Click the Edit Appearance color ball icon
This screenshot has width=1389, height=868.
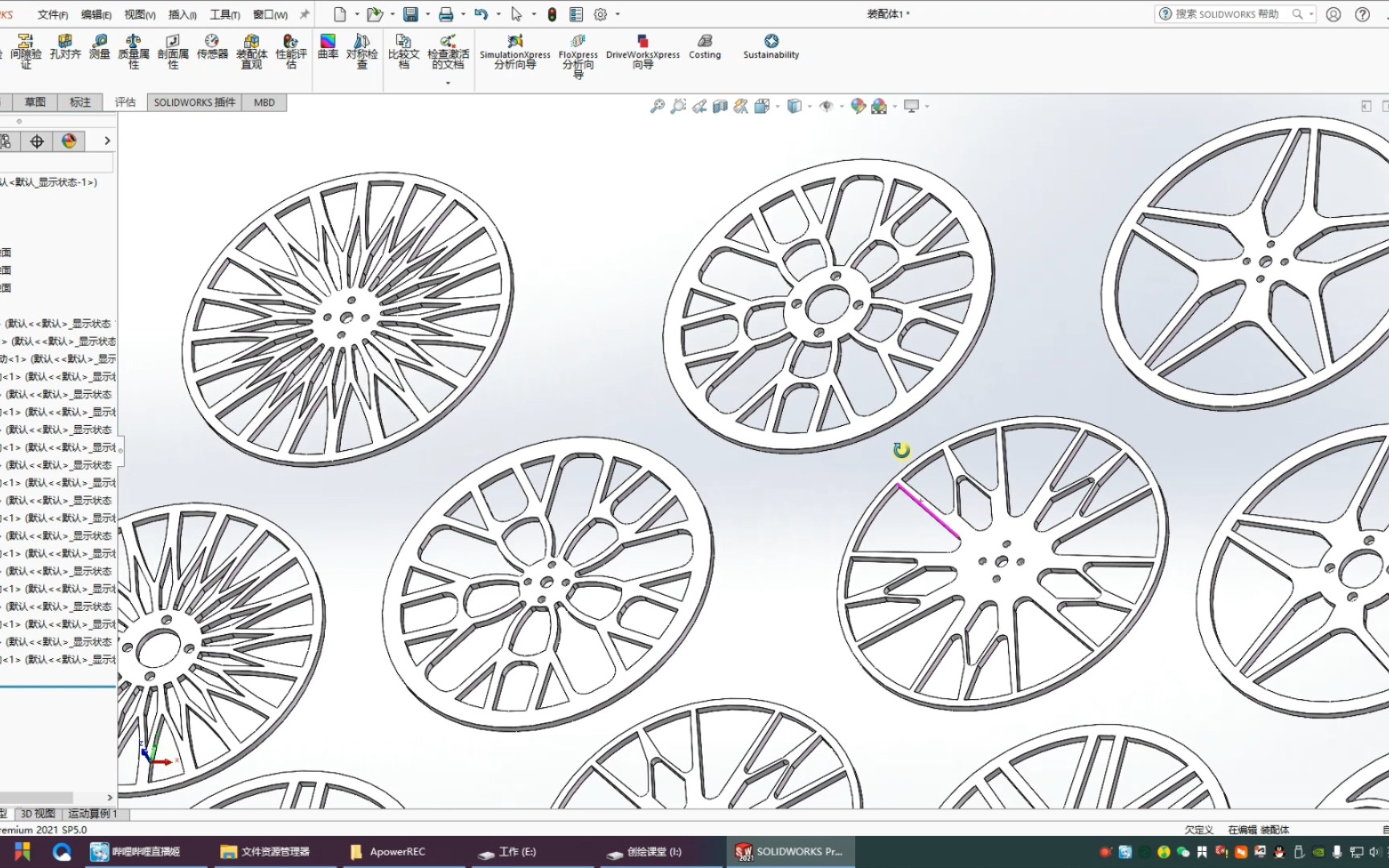pos(858,106)
